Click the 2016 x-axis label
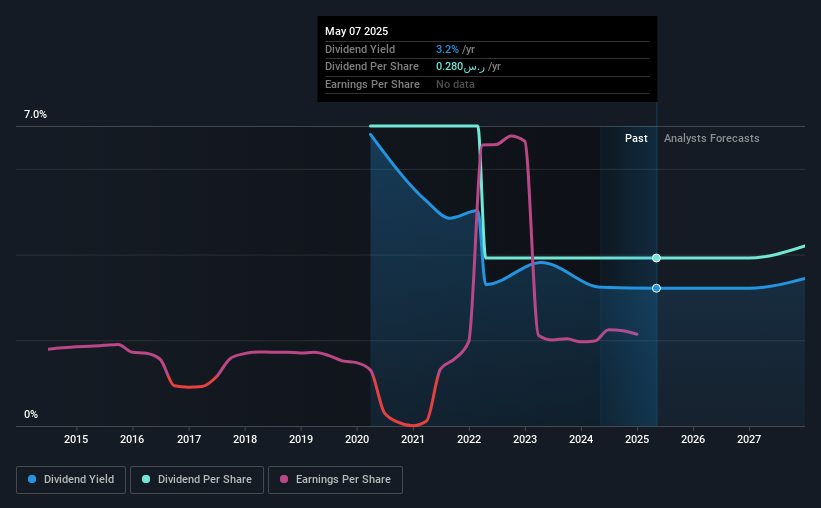 (132, 439)
